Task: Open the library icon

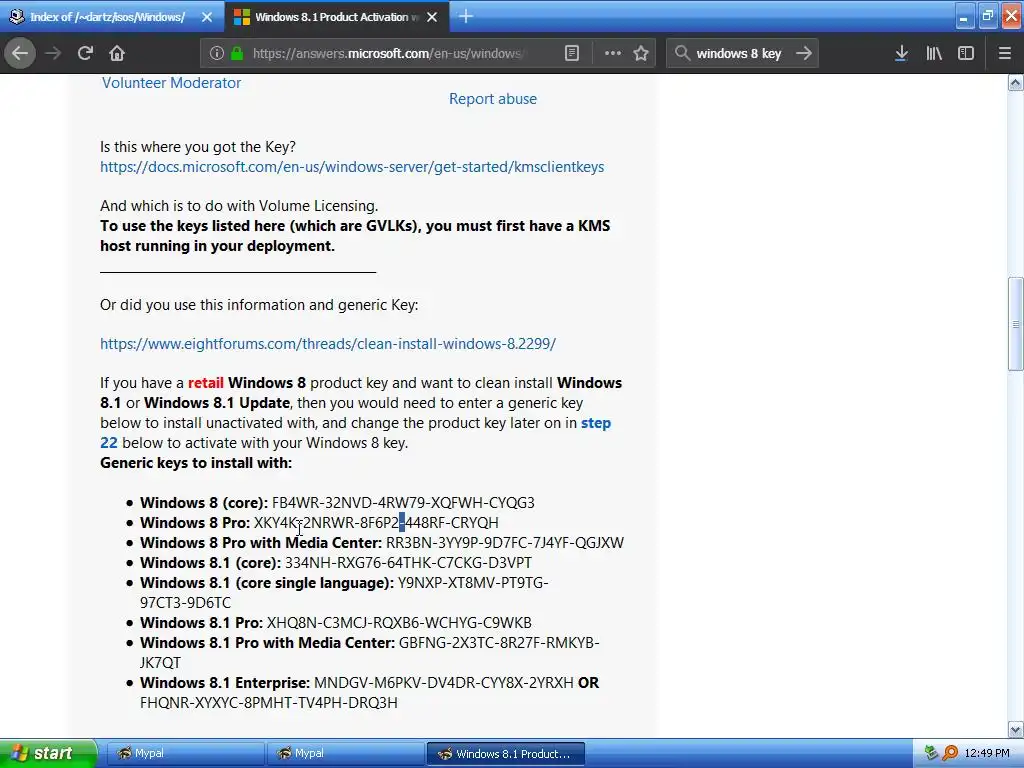Action: [x=934, y=53]
